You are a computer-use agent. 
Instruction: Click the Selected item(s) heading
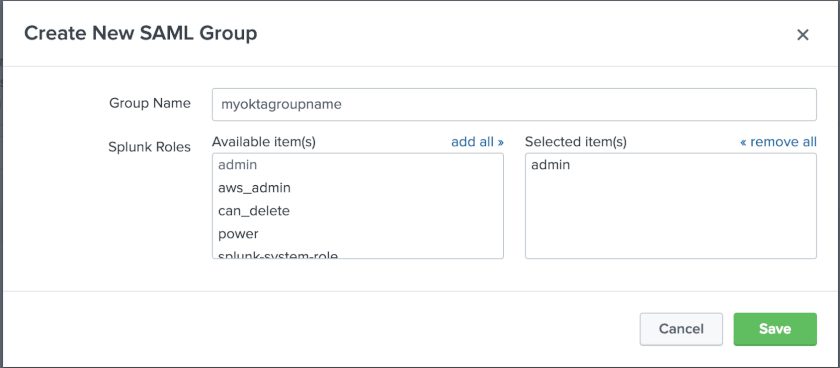pyautogui.click(x=576, y=142)
